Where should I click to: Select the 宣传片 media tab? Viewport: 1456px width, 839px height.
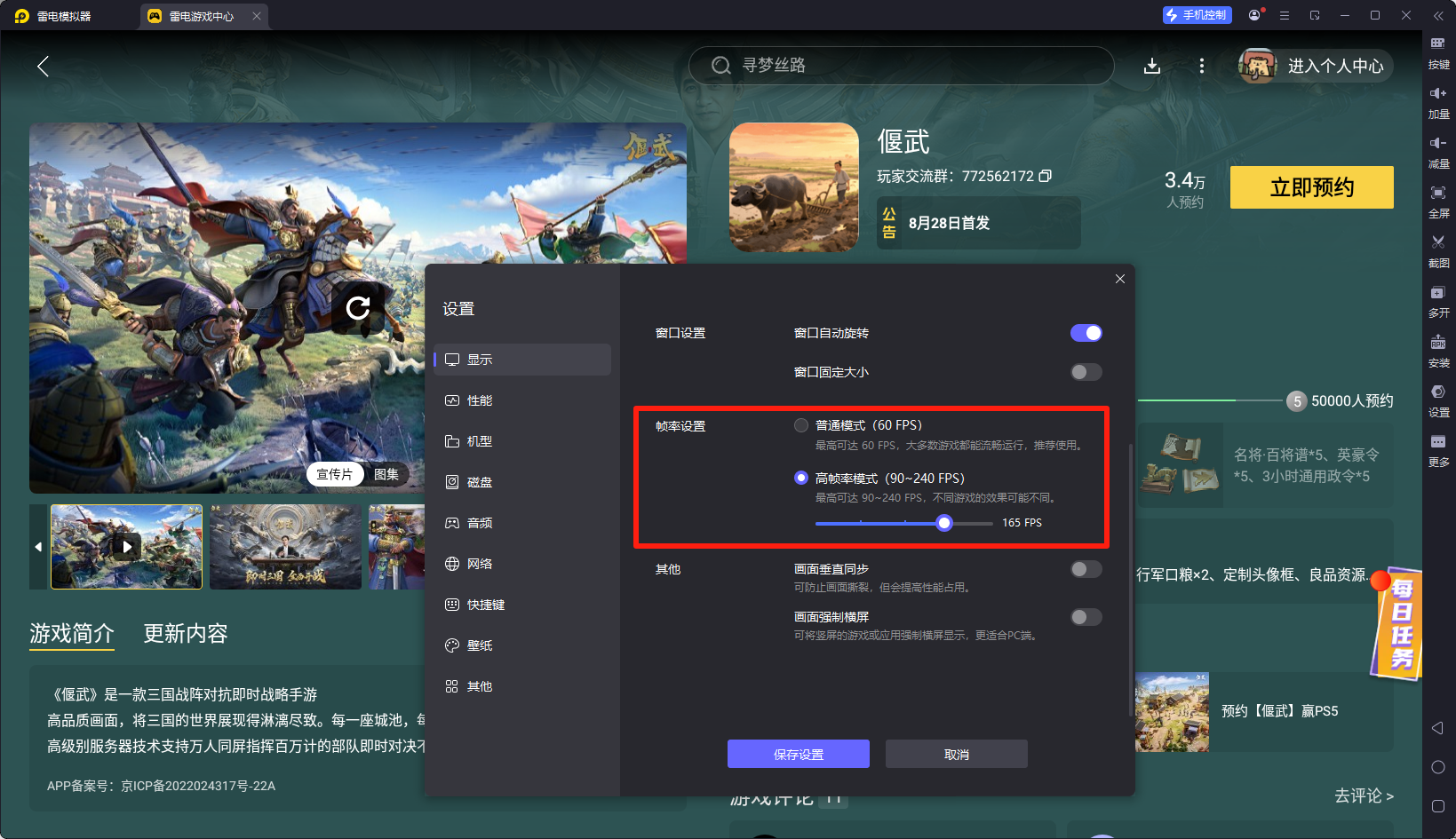(335, 474)
